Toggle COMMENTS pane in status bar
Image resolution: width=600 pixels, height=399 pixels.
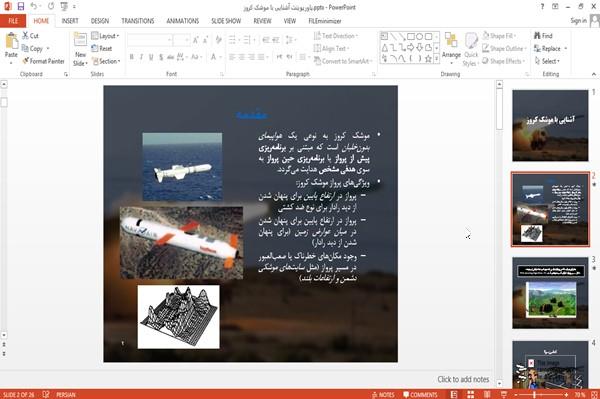pyautogui.click(x=420, y=394)
